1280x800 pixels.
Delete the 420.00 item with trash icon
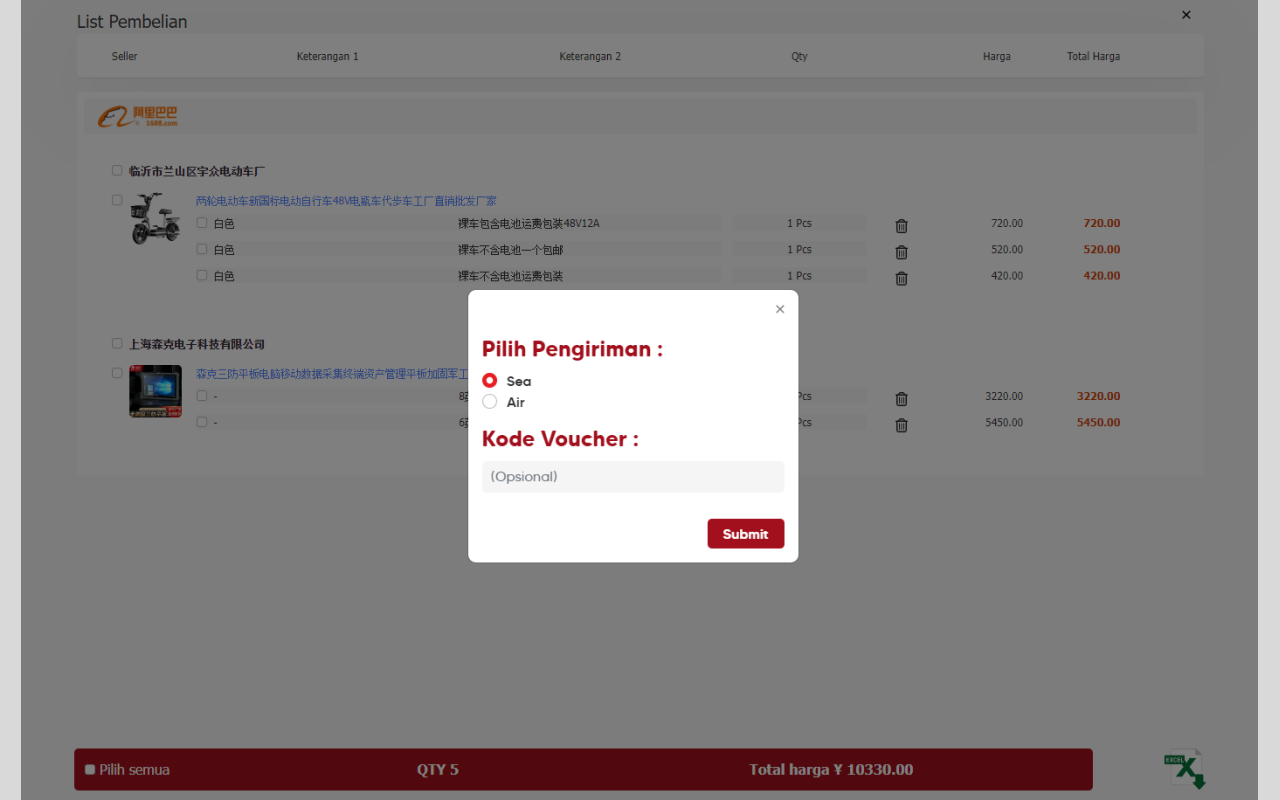pos(901,278)
